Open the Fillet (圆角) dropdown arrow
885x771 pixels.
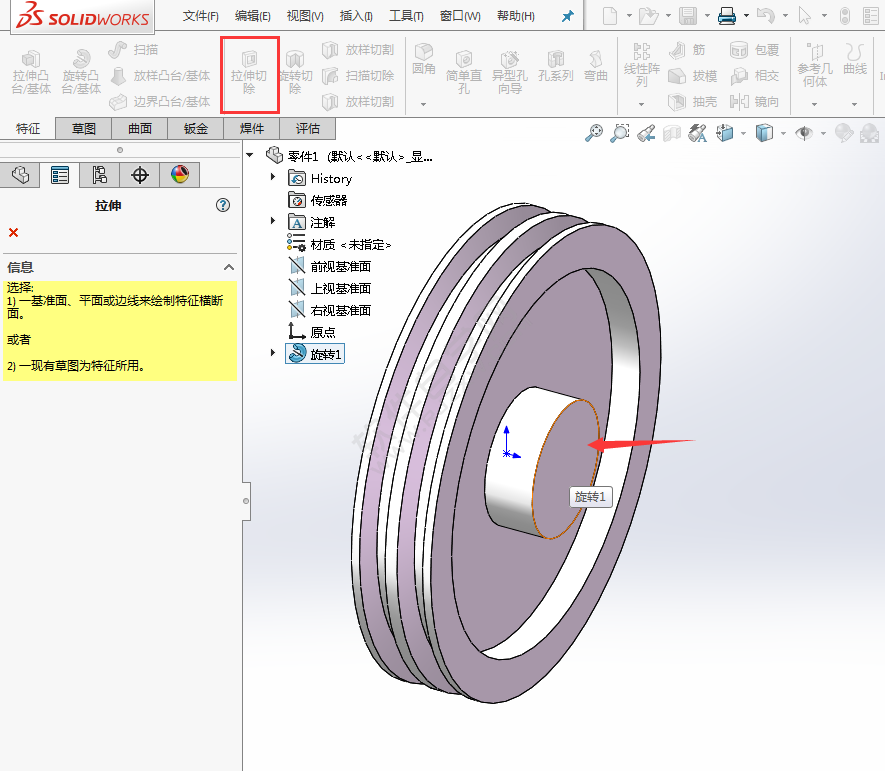(423, 104)
